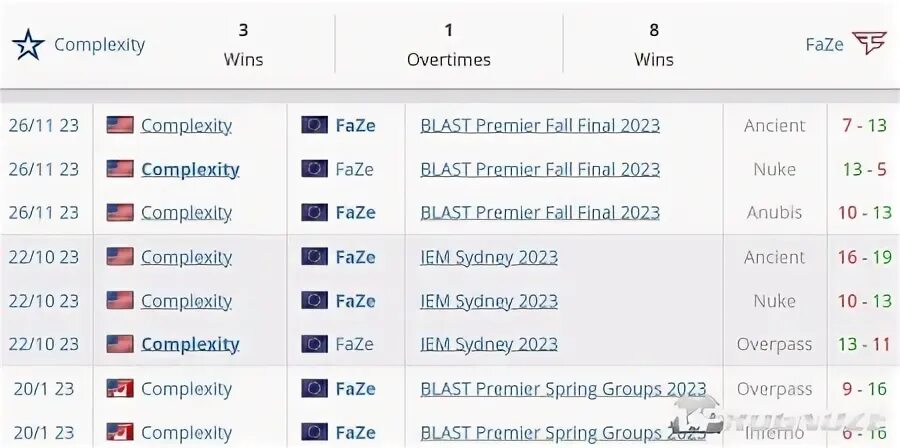900x448 pixels.
Task: Click the US flag in the 13 - 11 row
Action: pos(120,344)
